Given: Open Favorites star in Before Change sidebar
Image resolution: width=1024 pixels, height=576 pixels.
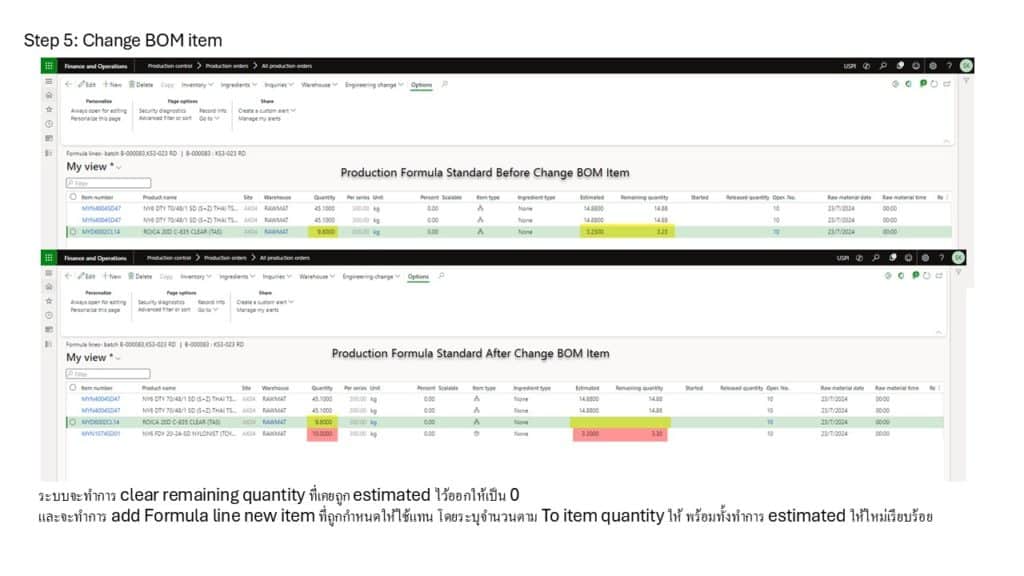Looking at the screenshot, I should click(x=49, y=110).
